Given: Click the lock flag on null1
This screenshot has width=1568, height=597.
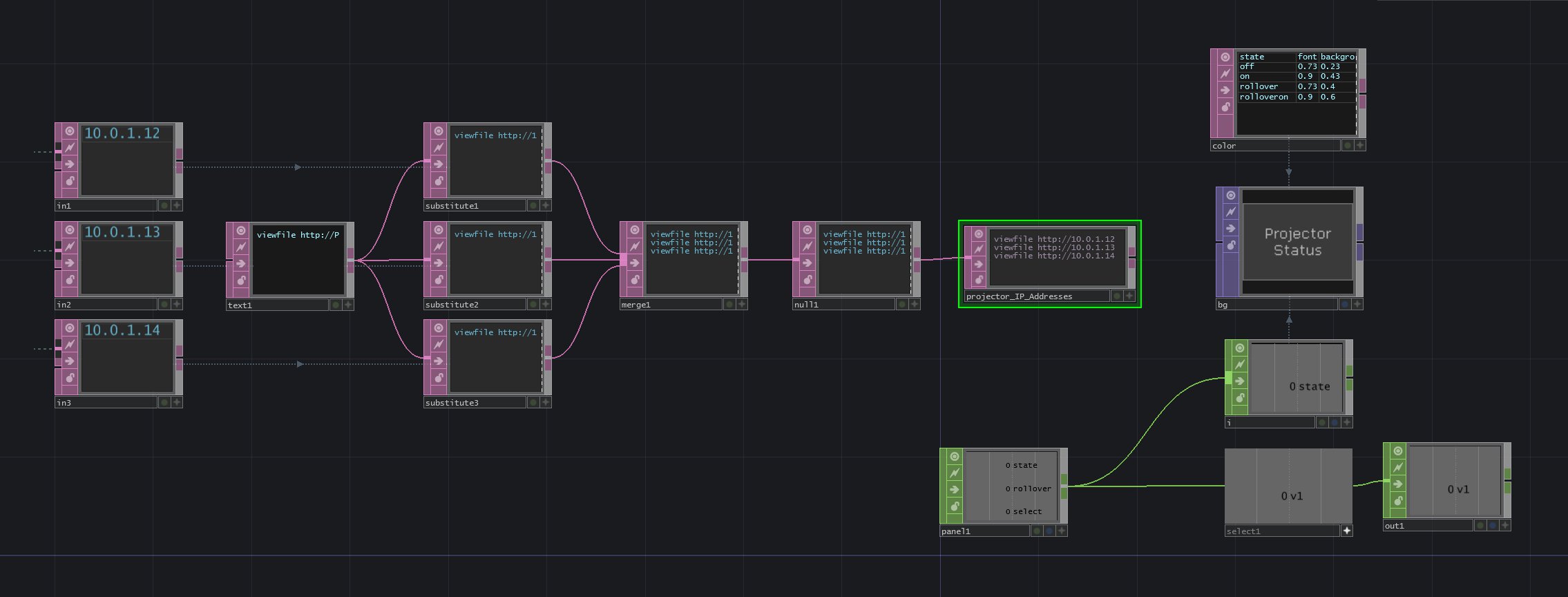Looking at the screenshot, I should (x=807, y=280).
